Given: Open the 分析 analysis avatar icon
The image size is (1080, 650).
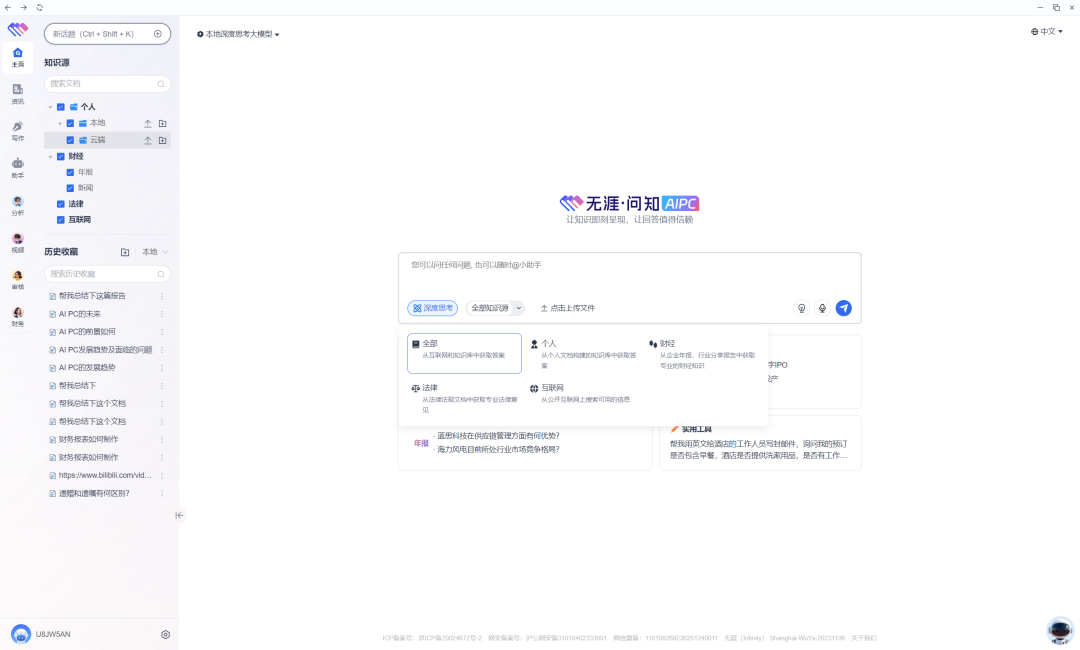Looking at the screenshot, I should point(18,205).
